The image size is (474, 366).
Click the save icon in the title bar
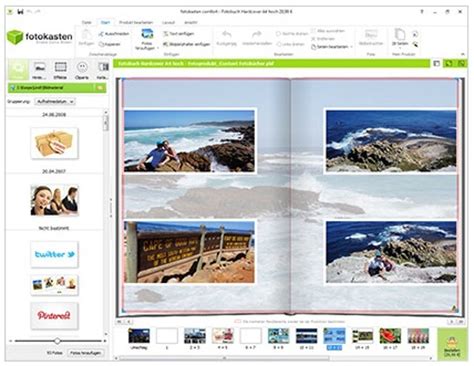(21, 12)
